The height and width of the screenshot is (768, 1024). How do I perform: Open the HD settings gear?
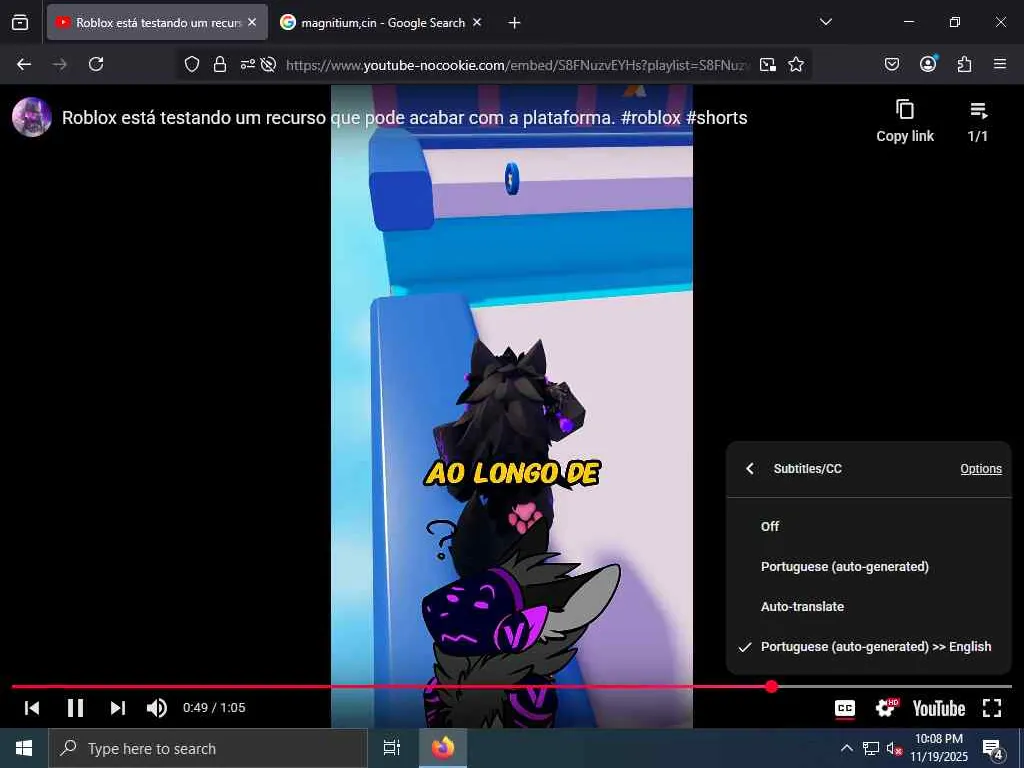pos(887,708)
